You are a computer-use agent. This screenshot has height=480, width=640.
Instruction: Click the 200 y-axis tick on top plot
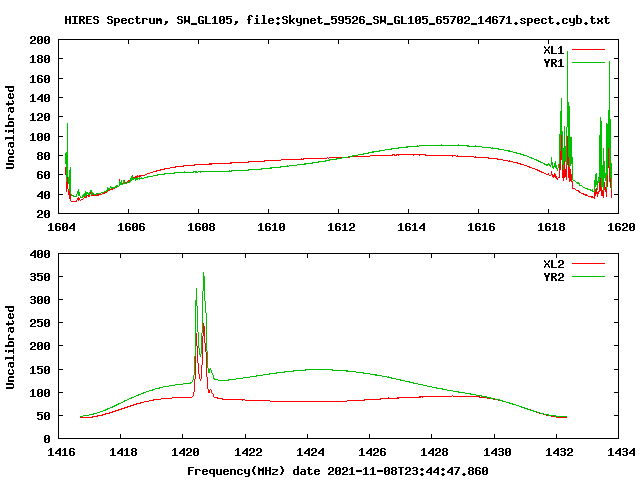(40, 40)
